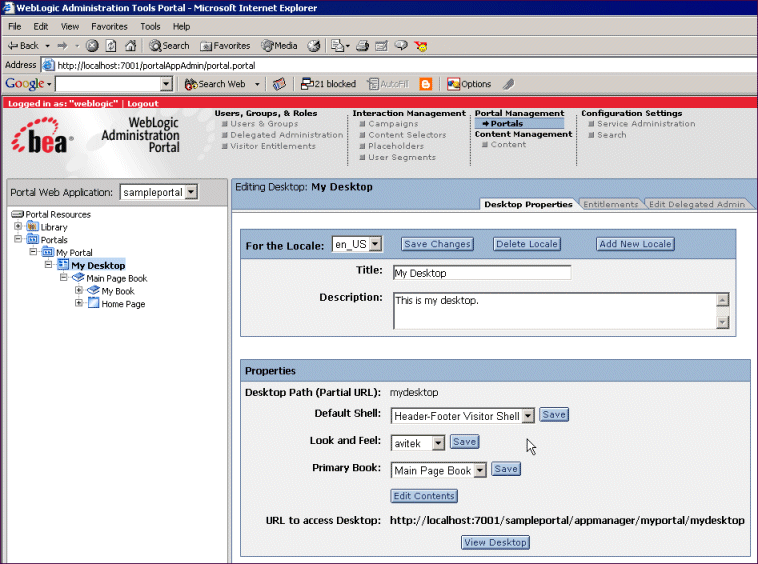Click the Back arrow in the browser toolbar
758x564 pixels.
pos(23,46)
